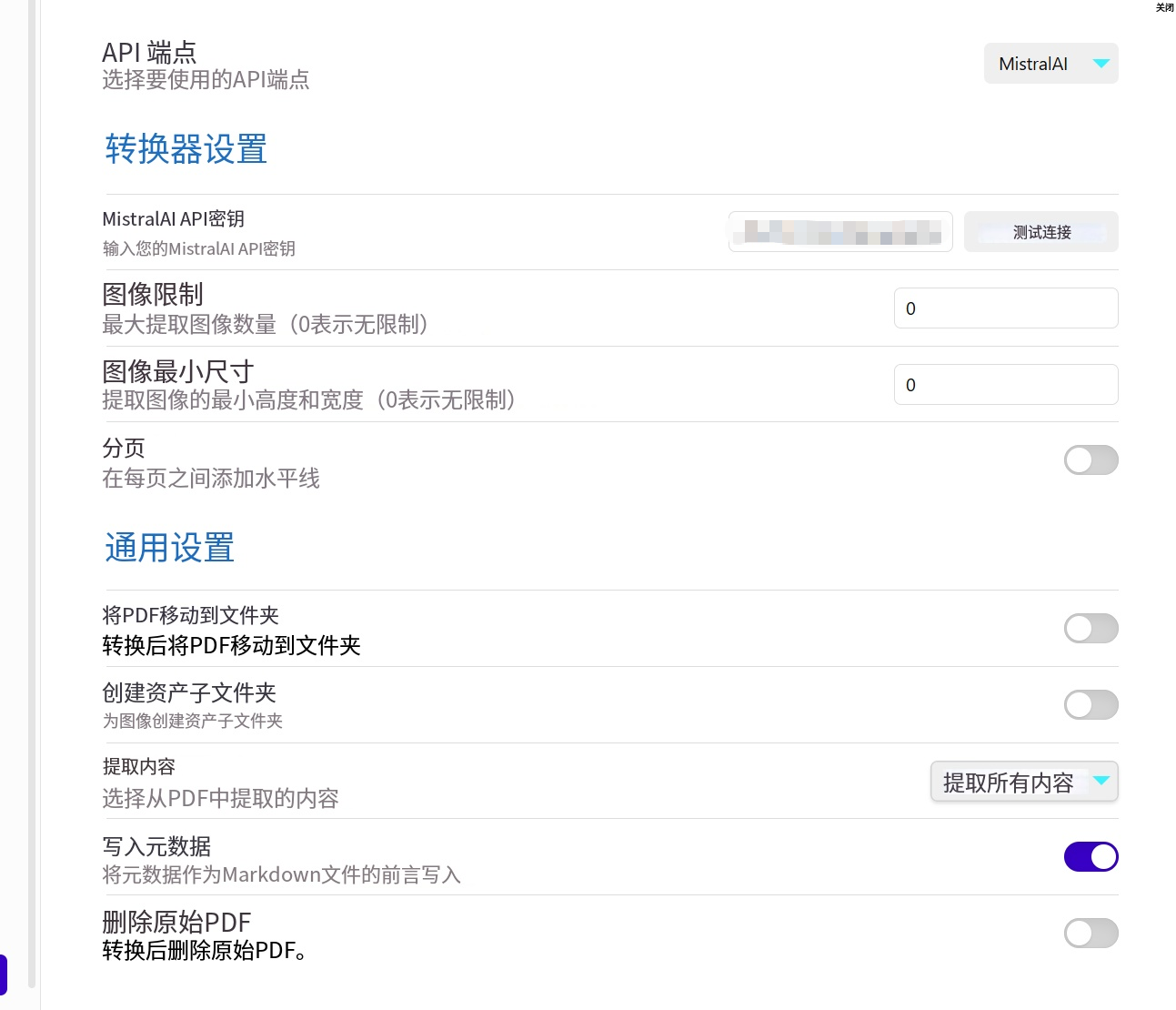Viewport: 1176px width, 1010px height.
Task: Click the 为图像创建资产子文件夹 description
Action: [193, 721]
